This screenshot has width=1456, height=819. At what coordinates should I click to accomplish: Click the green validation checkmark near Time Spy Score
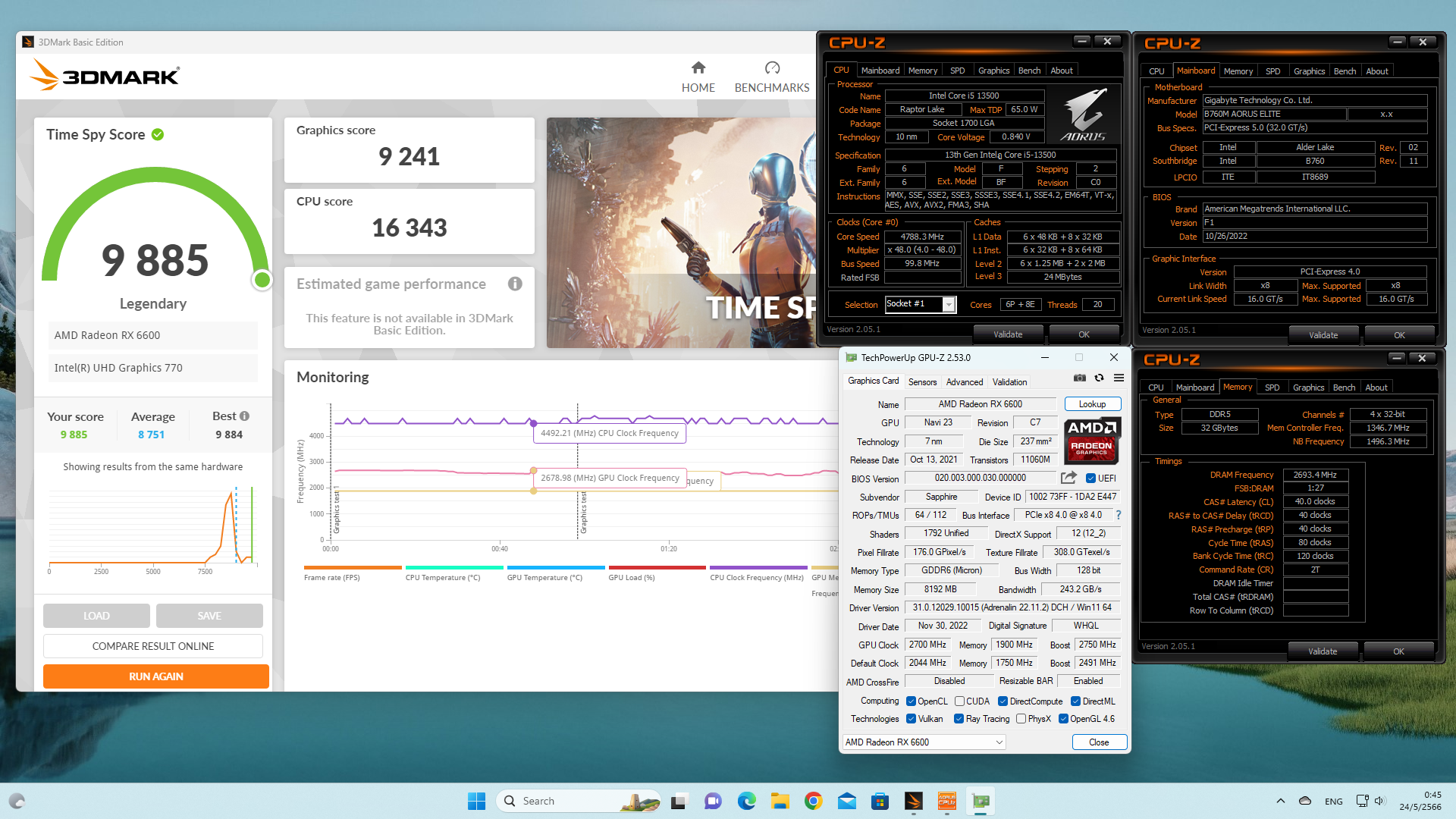point(158,134)
